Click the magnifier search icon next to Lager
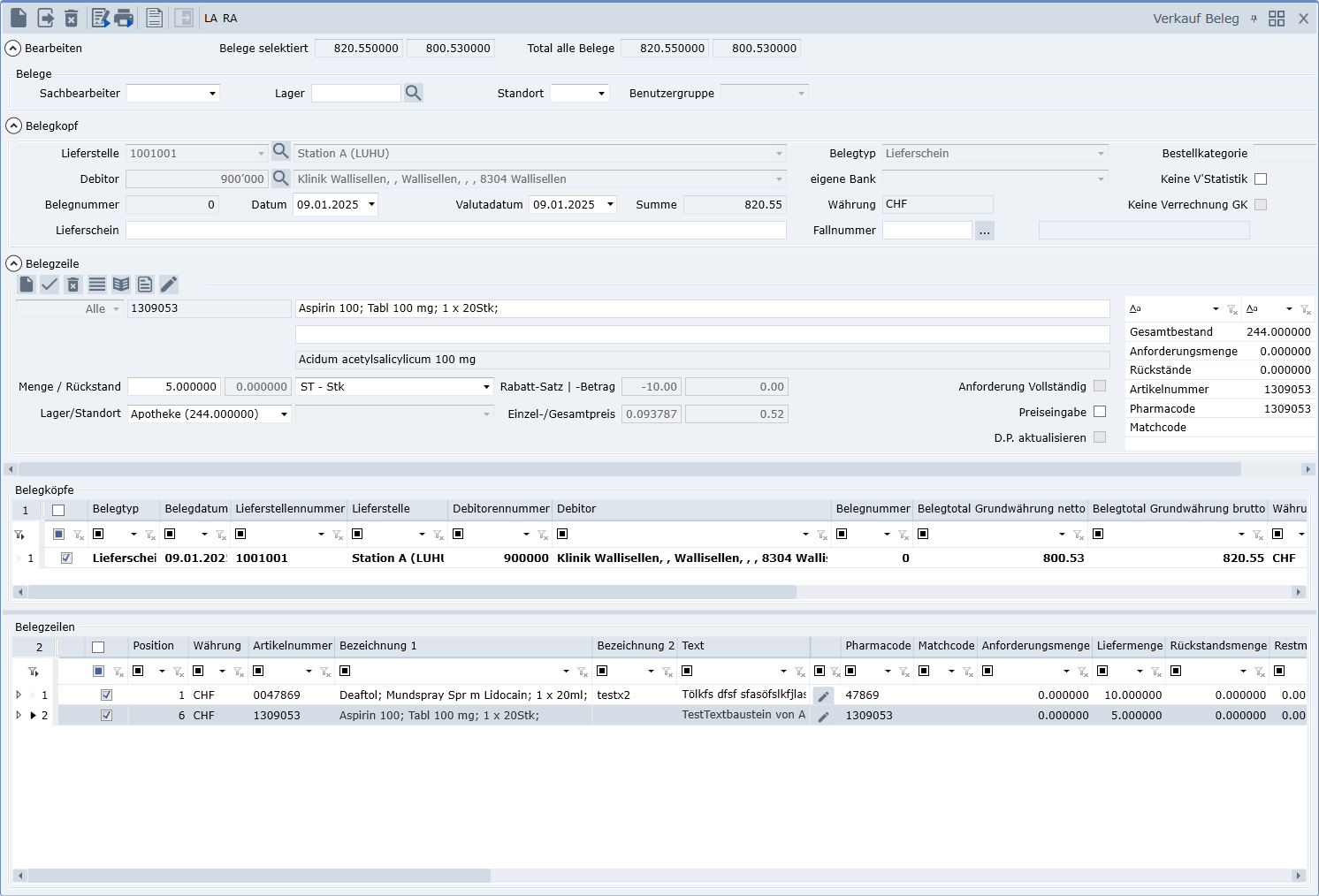 click(x=413, y=93)
